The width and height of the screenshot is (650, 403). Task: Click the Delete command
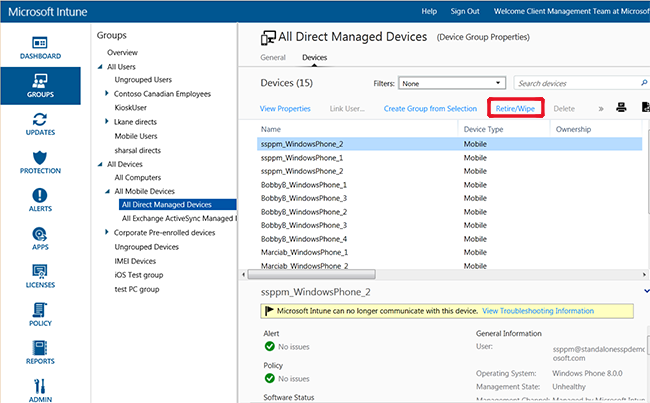(564, 109)
